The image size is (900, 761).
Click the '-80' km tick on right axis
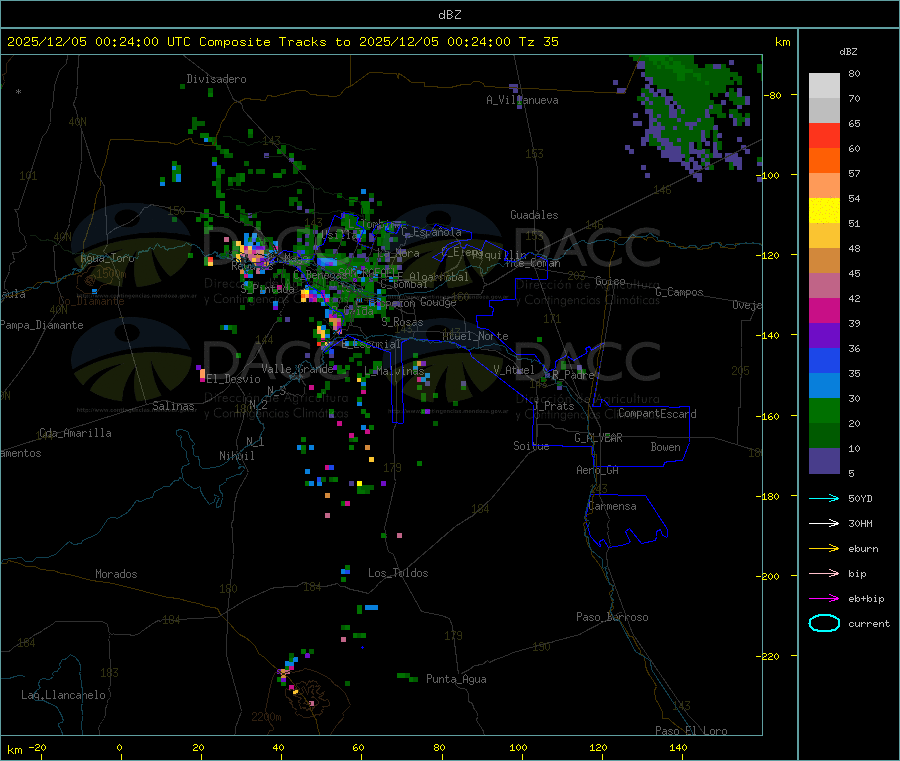point(774,95)
